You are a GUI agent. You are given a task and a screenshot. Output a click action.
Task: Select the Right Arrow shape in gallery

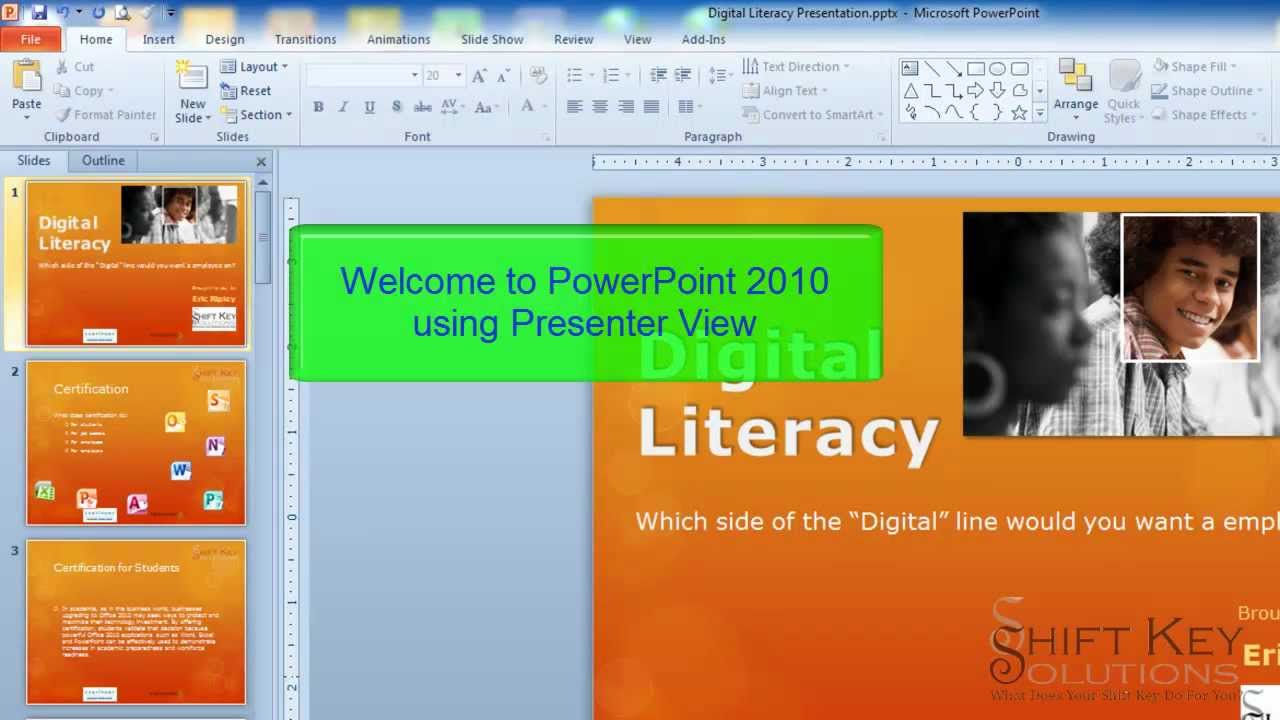(x=976, y=91)
